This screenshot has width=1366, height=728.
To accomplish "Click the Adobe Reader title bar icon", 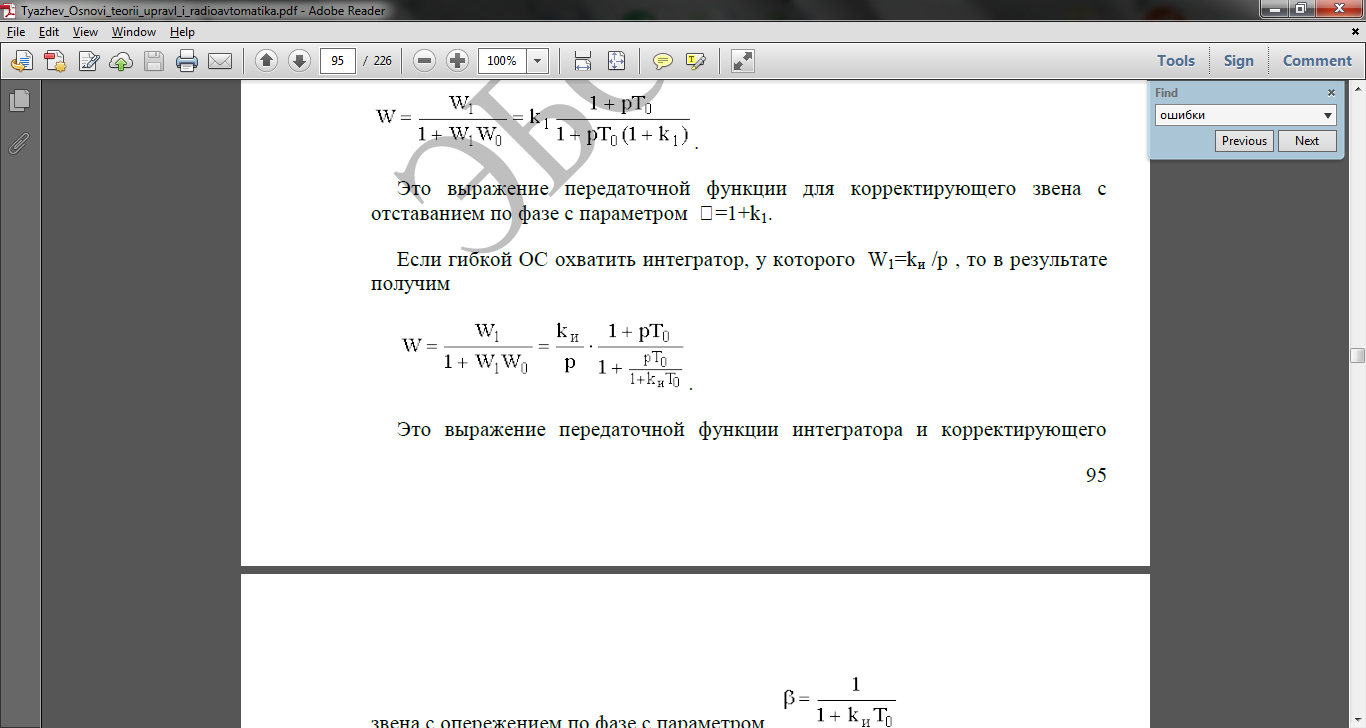I will 10,10.
